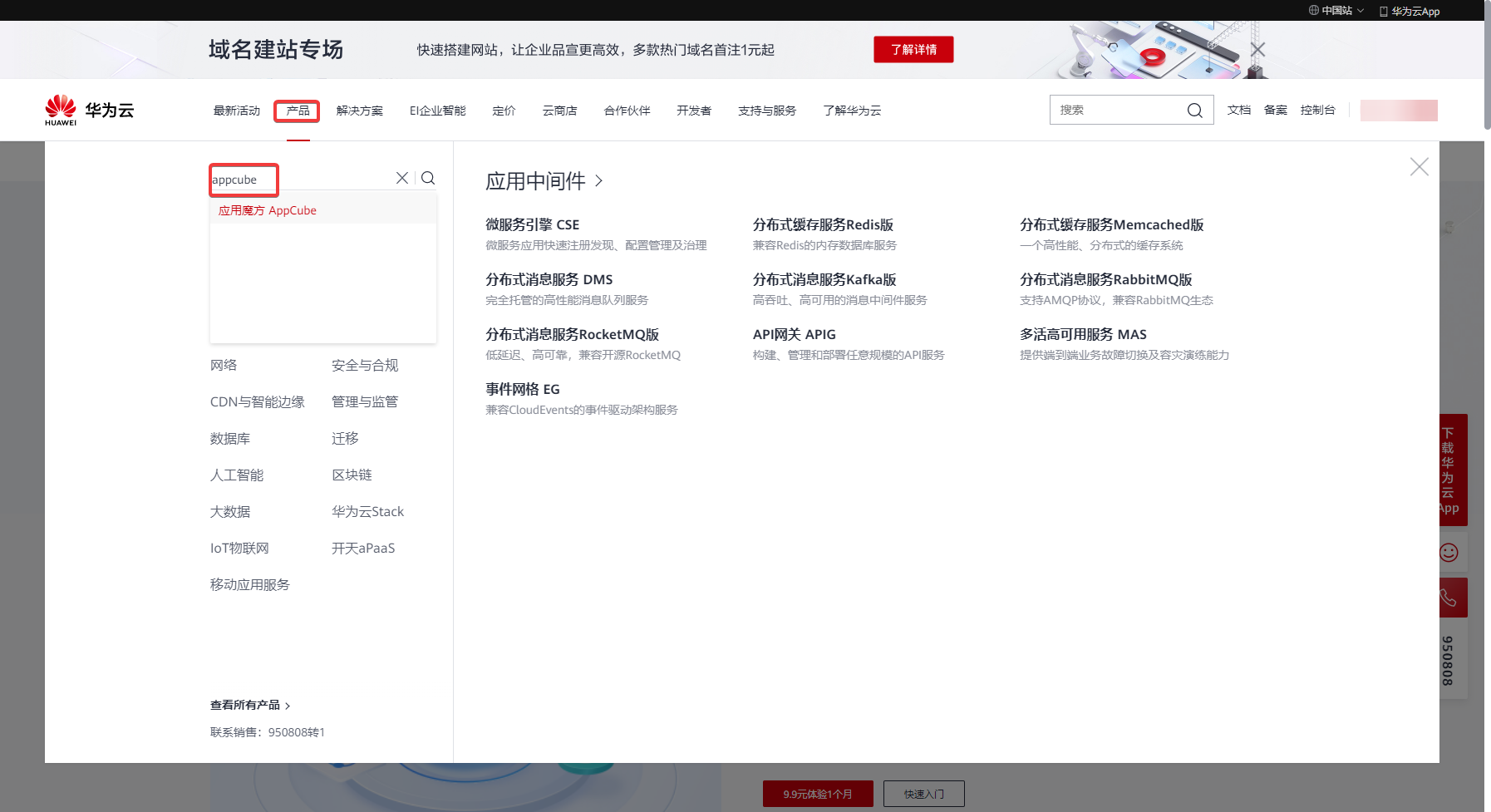Open 查看所有产品 link
This screenshot has width=1491, height=812.
point(250,705)
